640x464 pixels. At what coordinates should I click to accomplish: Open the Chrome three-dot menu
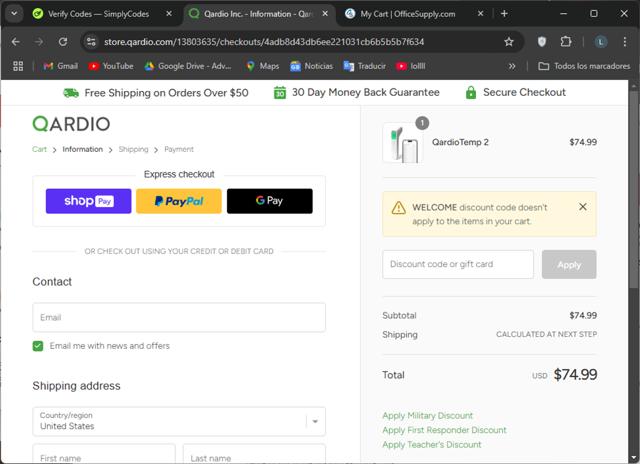pos(624,42)
